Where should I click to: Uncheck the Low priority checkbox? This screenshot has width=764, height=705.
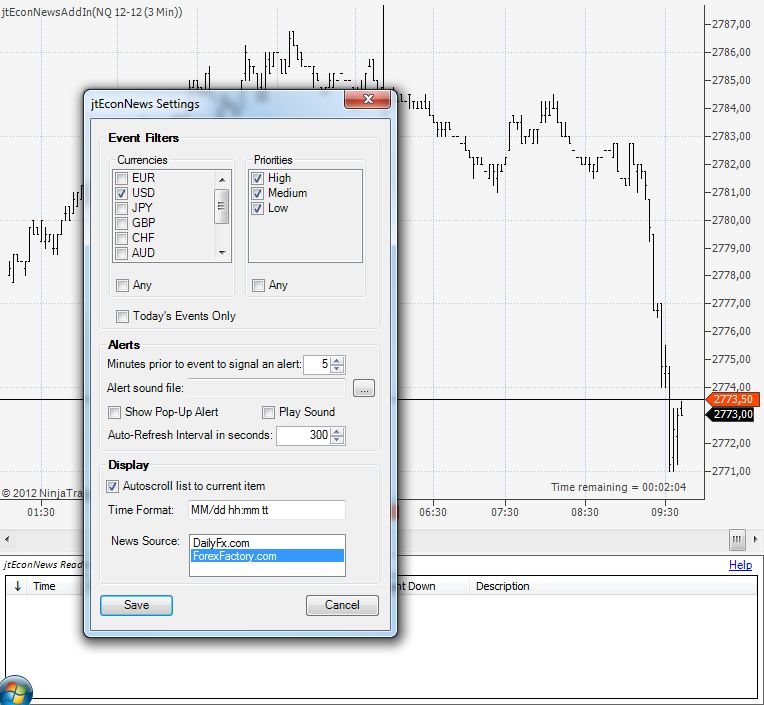pos(258,209)
